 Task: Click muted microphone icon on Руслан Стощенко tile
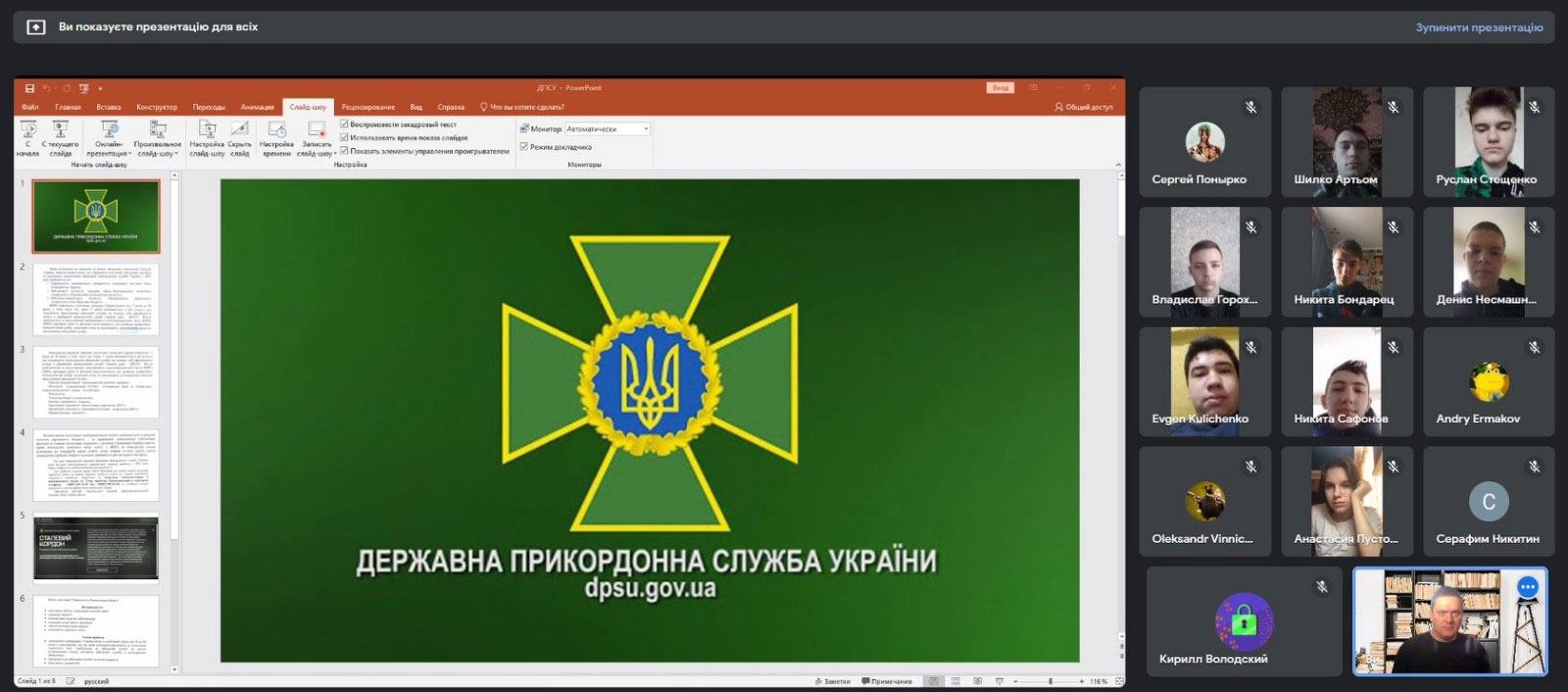pyautogui.click(x=1535, y=107)
